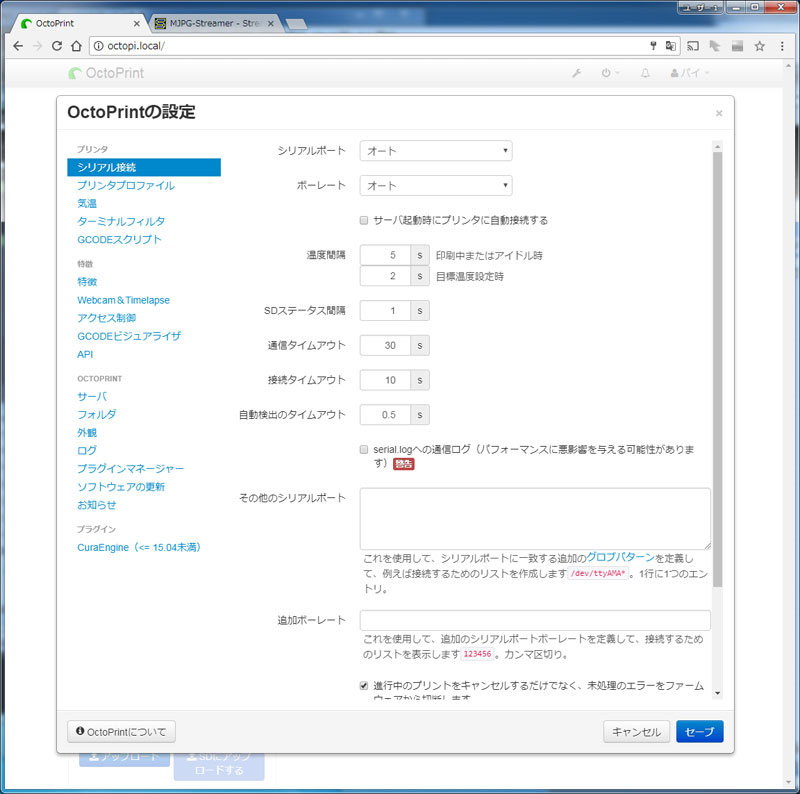Click the OctoPrint logo in navbar
Image resolution: width=800 pixels, height=794 pixels.
tap(106, 73)
